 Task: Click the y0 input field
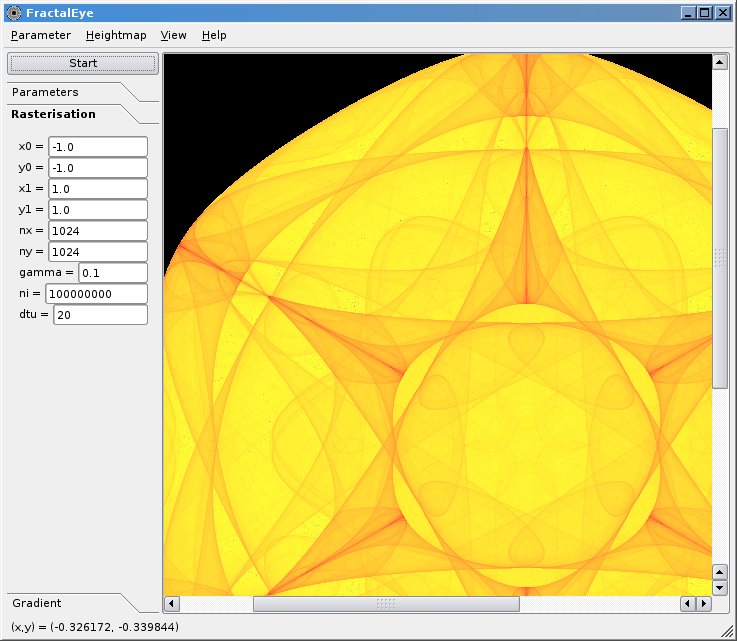(98, 168)
